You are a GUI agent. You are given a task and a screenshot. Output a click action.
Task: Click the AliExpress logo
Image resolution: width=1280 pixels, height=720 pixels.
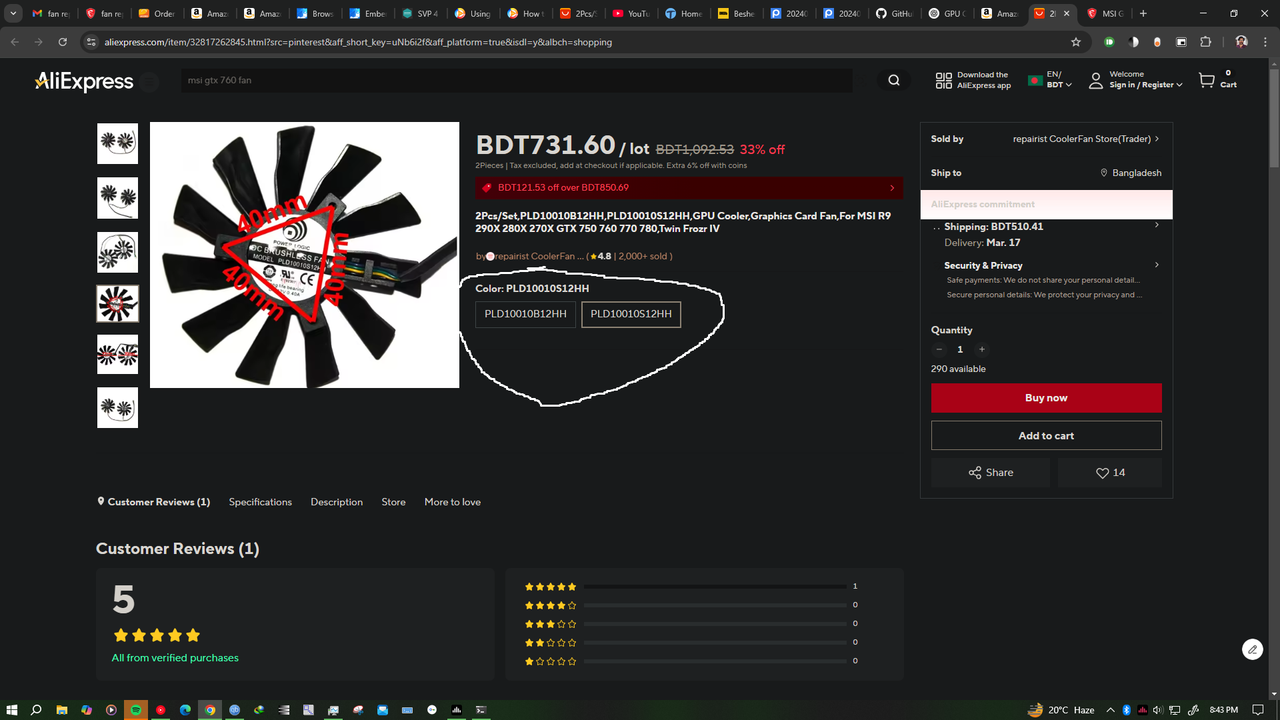point(84,82)
